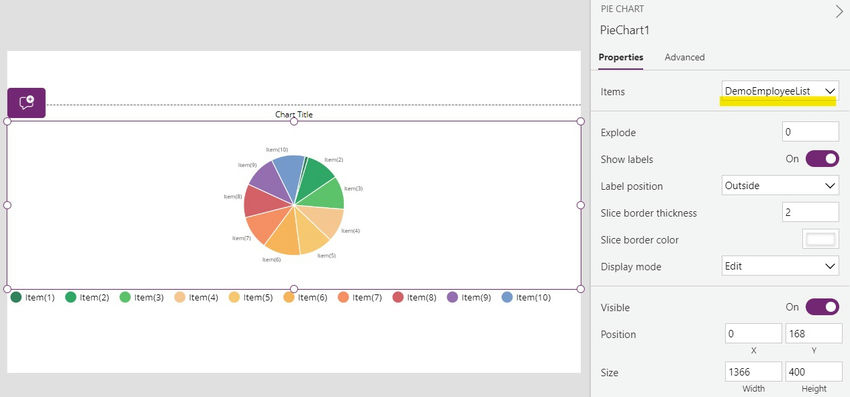Viewport: 850px width, 397px height.
Task: Click the Item(6) pie label
Action: [272, 260]
